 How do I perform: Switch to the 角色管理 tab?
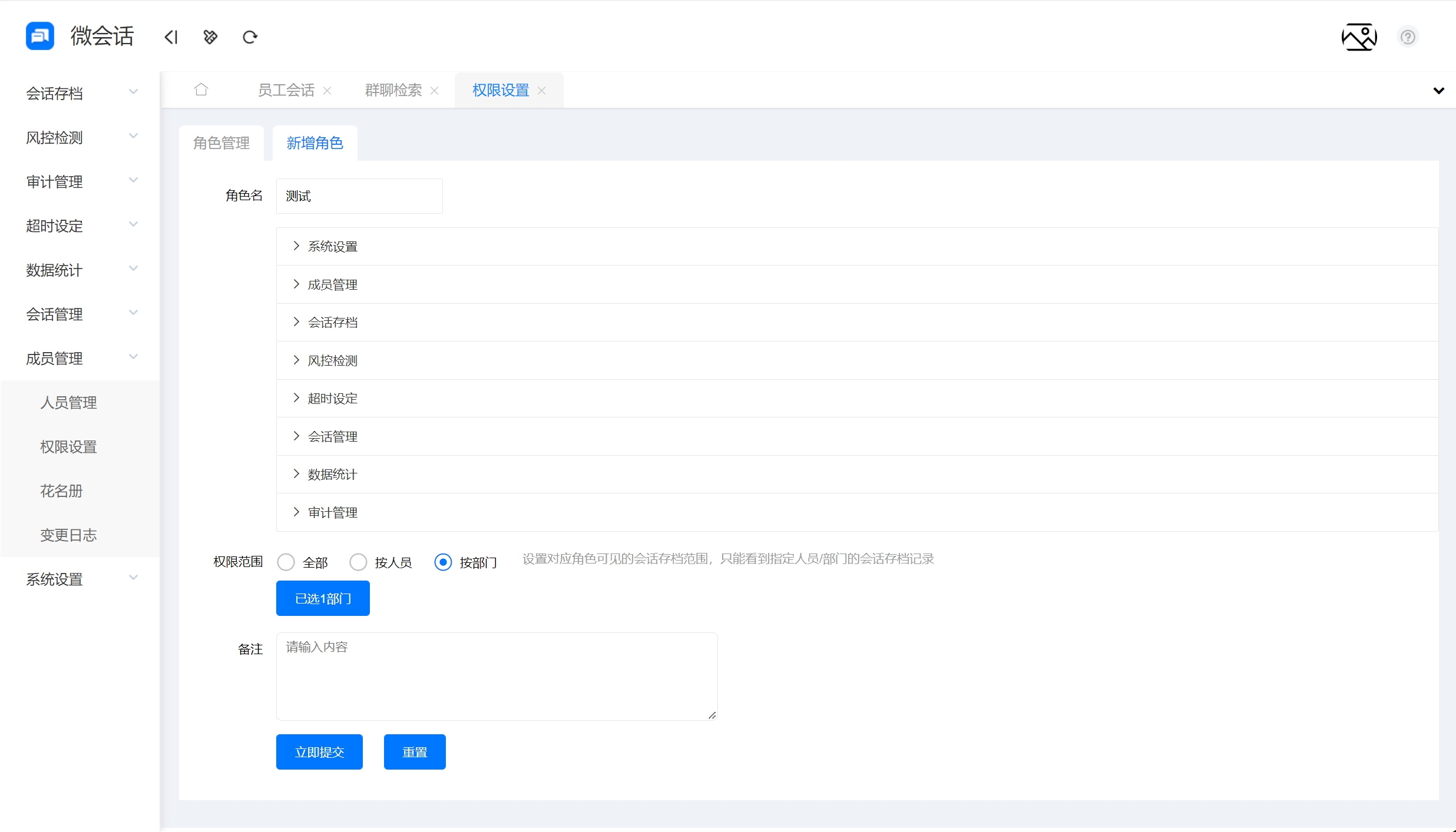(x=221, y=142)
